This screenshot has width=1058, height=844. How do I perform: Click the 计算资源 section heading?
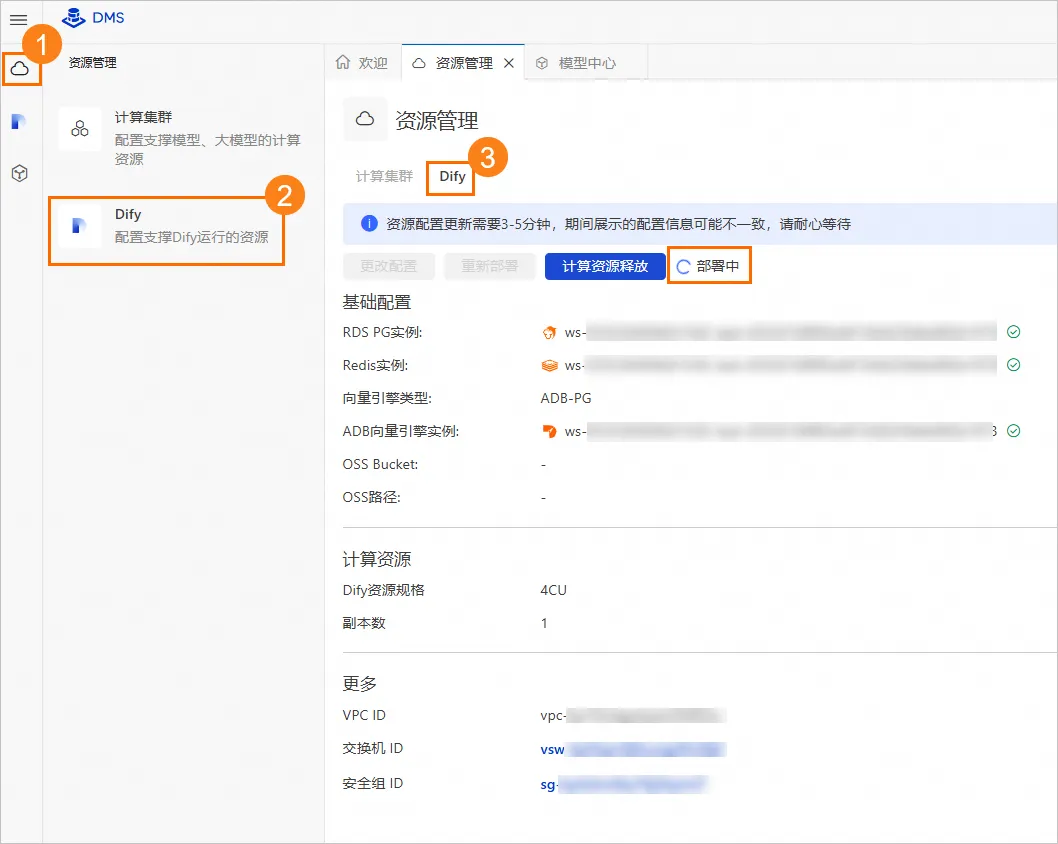(x=377, y=559)
